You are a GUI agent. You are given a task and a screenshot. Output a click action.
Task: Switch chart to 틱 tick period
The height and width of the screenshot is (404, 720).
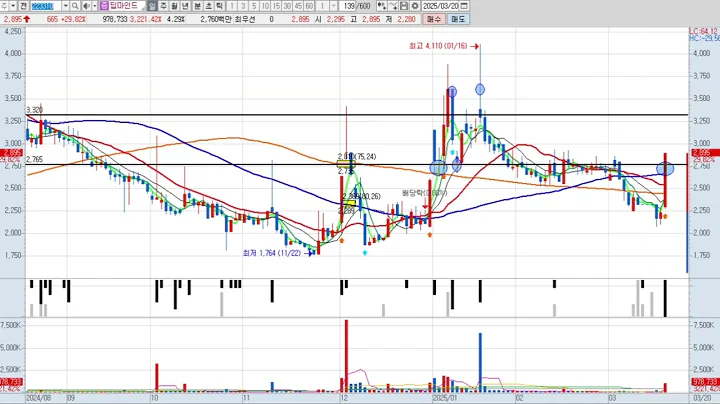219,6
